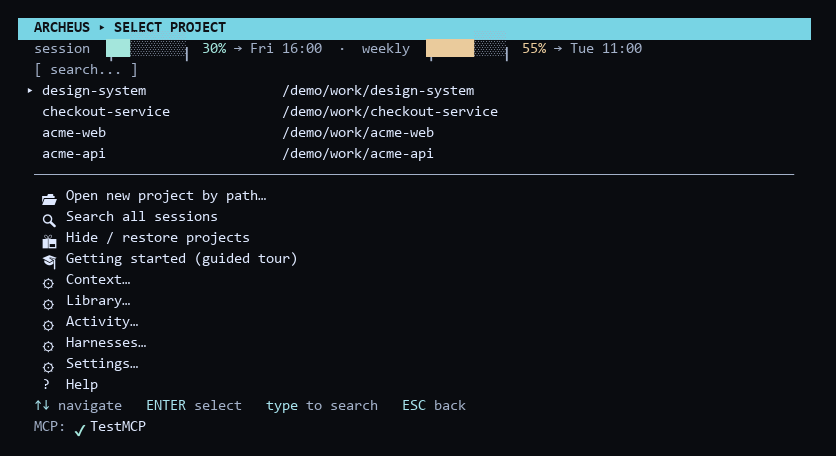
Task: Click the gear icon beside Settings…
Action: click(x=48, y=367)
